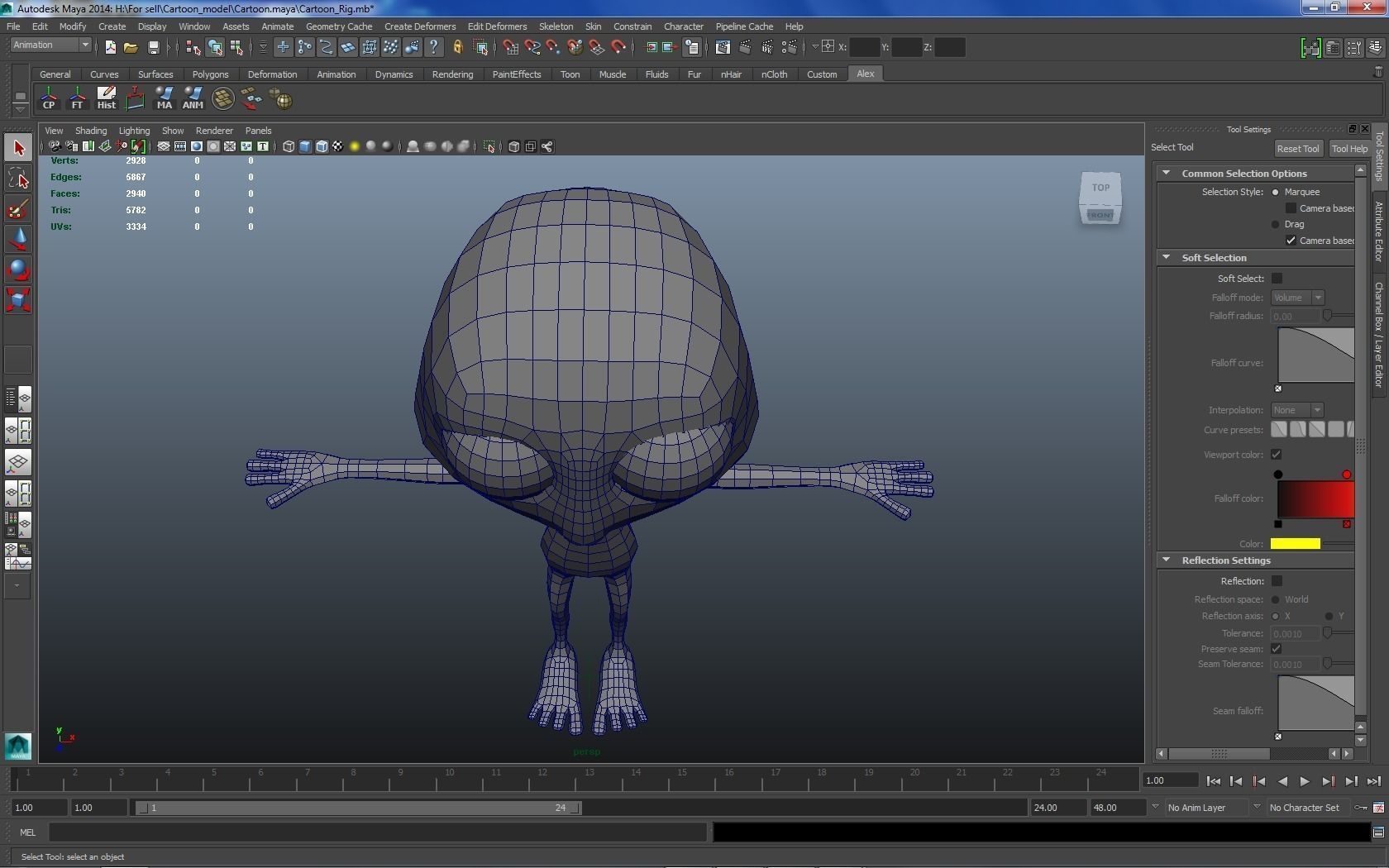Viewport: 1389px width, 868px height.
Task: Click the red Falloff color ramp
Action: pos(1315,498)
